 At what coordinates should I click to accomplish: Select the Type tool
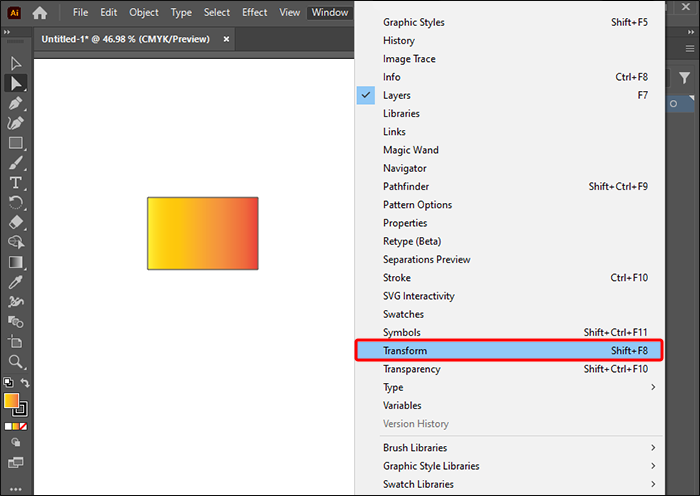click(16, 183)
